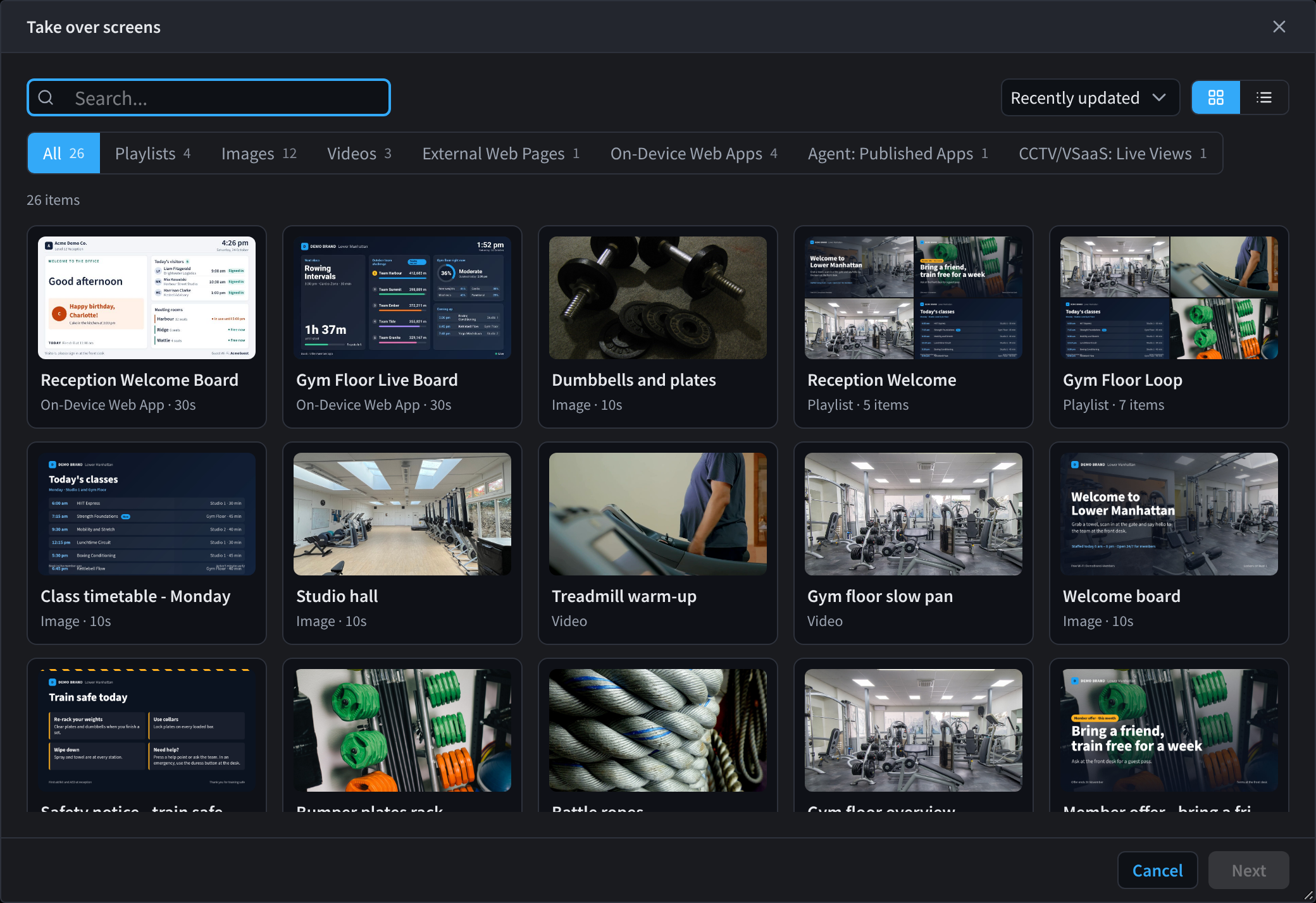Filter by Playlists tab
Image resolution: width=1316 pixels, height=903 pixels.
point(152,153)
